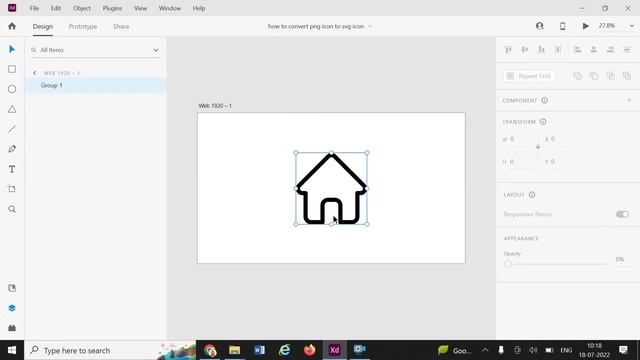Click the X position input field
The height and width of the screenshot is (360, 640).
tap(562, 139)
